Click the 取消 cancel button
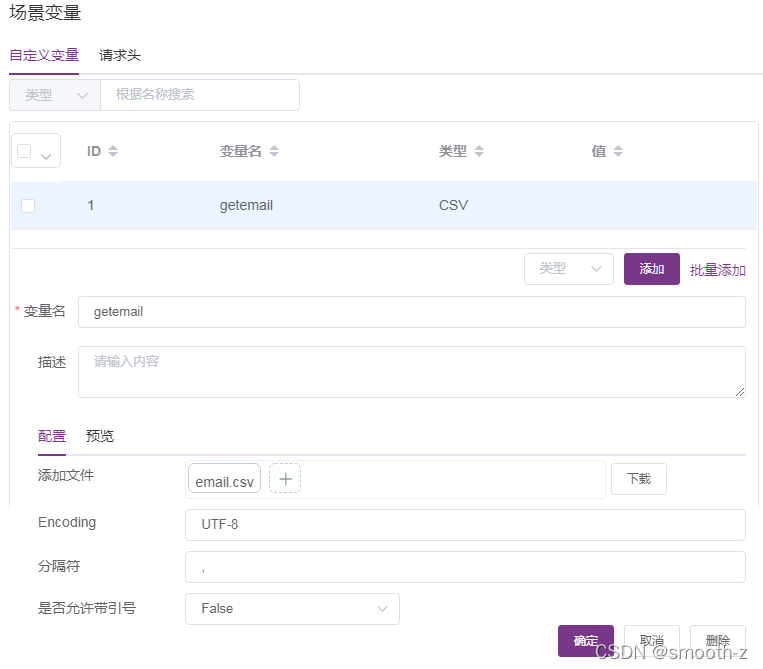This screenshot has width=763, height=669. click(652, 641)
